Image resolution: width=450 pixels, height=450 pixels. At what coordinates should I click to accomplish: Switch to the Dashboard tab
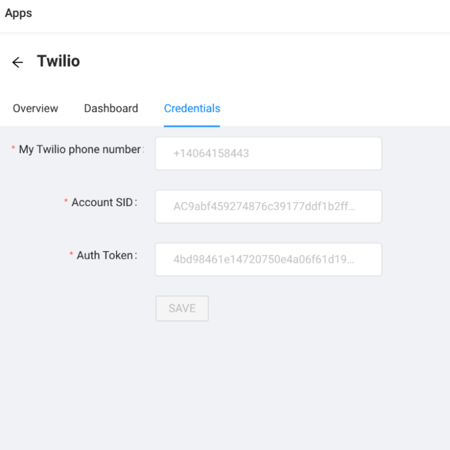tap(111, 108)
